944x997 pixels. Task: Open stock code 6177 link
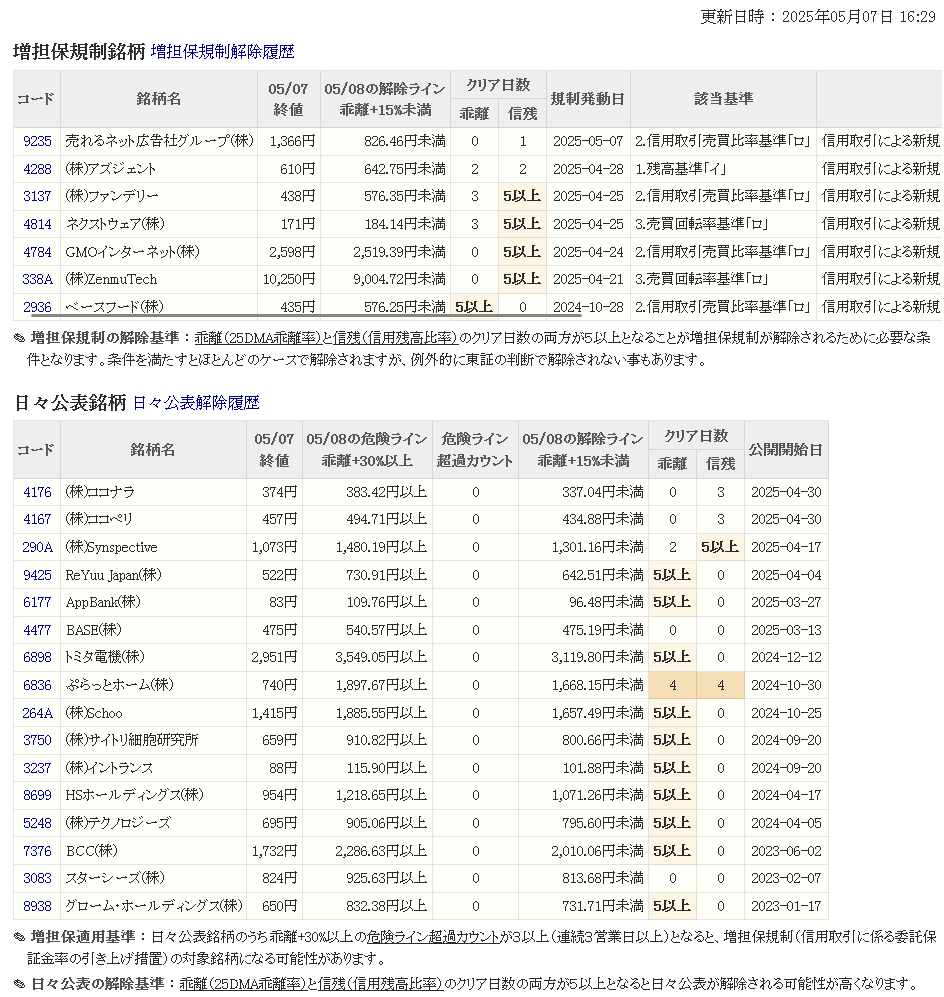pos(37,602)
